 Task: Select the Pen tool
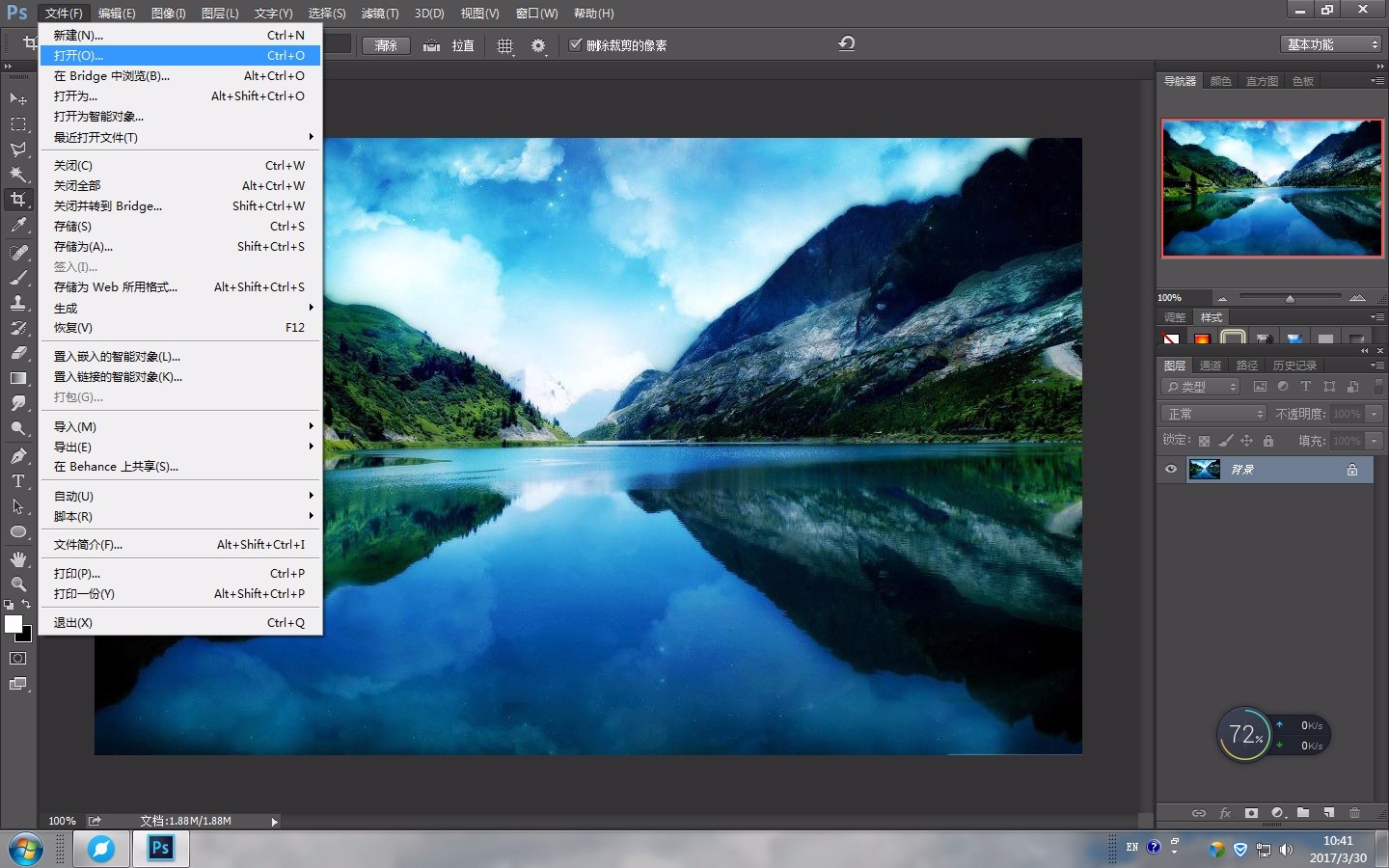[x=17, y=455]
